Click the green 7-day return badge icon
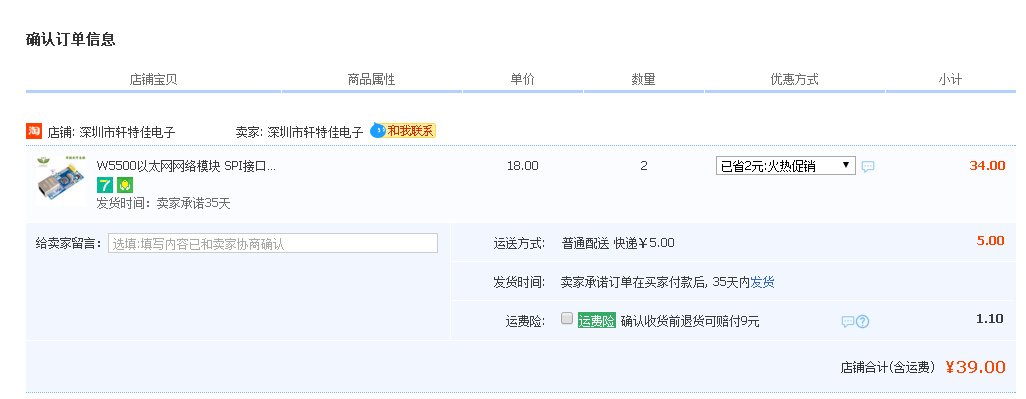1026x399 pixels. pyautogui.click(x=105, y=185)
